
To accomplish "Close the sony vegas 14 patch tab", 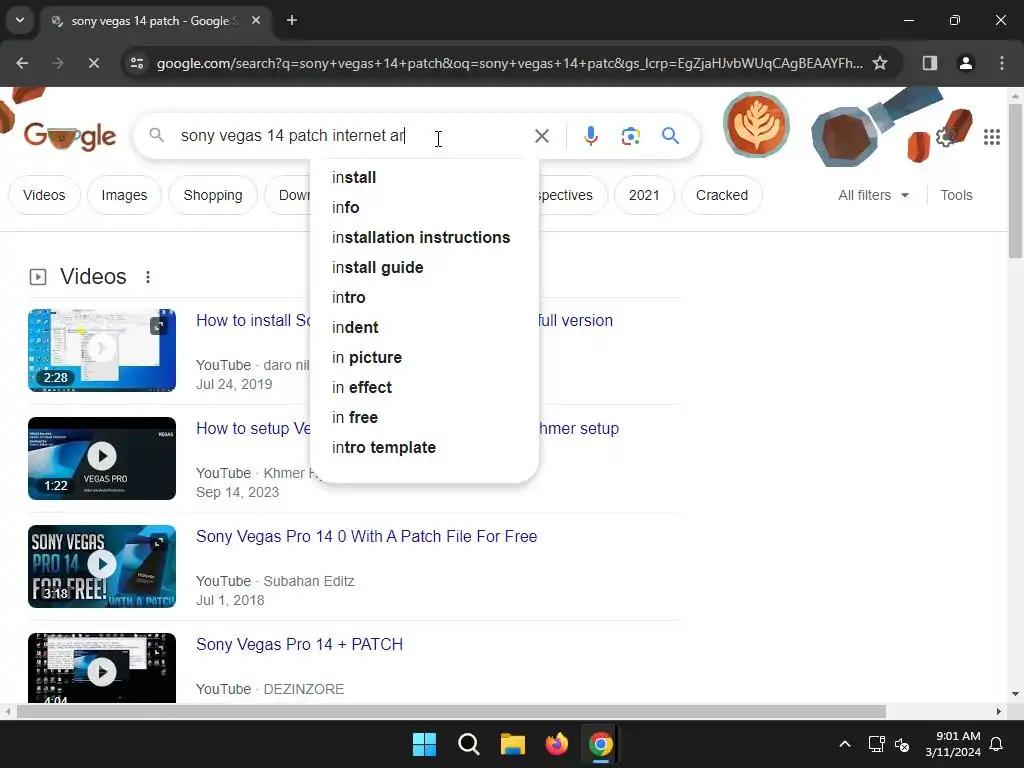I will coord(256,20).
